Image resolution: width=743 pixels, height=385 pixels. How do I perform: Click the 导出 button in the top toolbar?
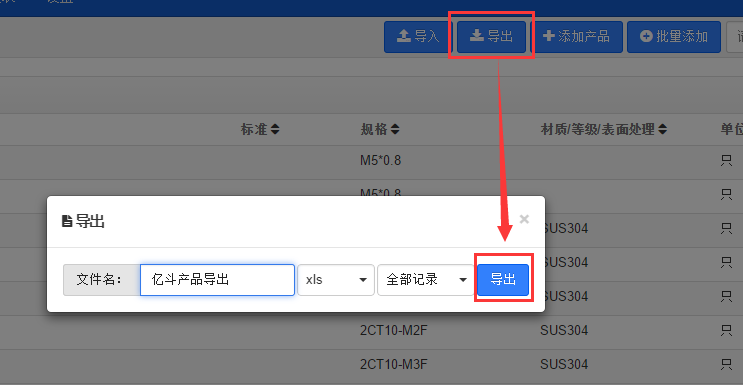[491, 37]
